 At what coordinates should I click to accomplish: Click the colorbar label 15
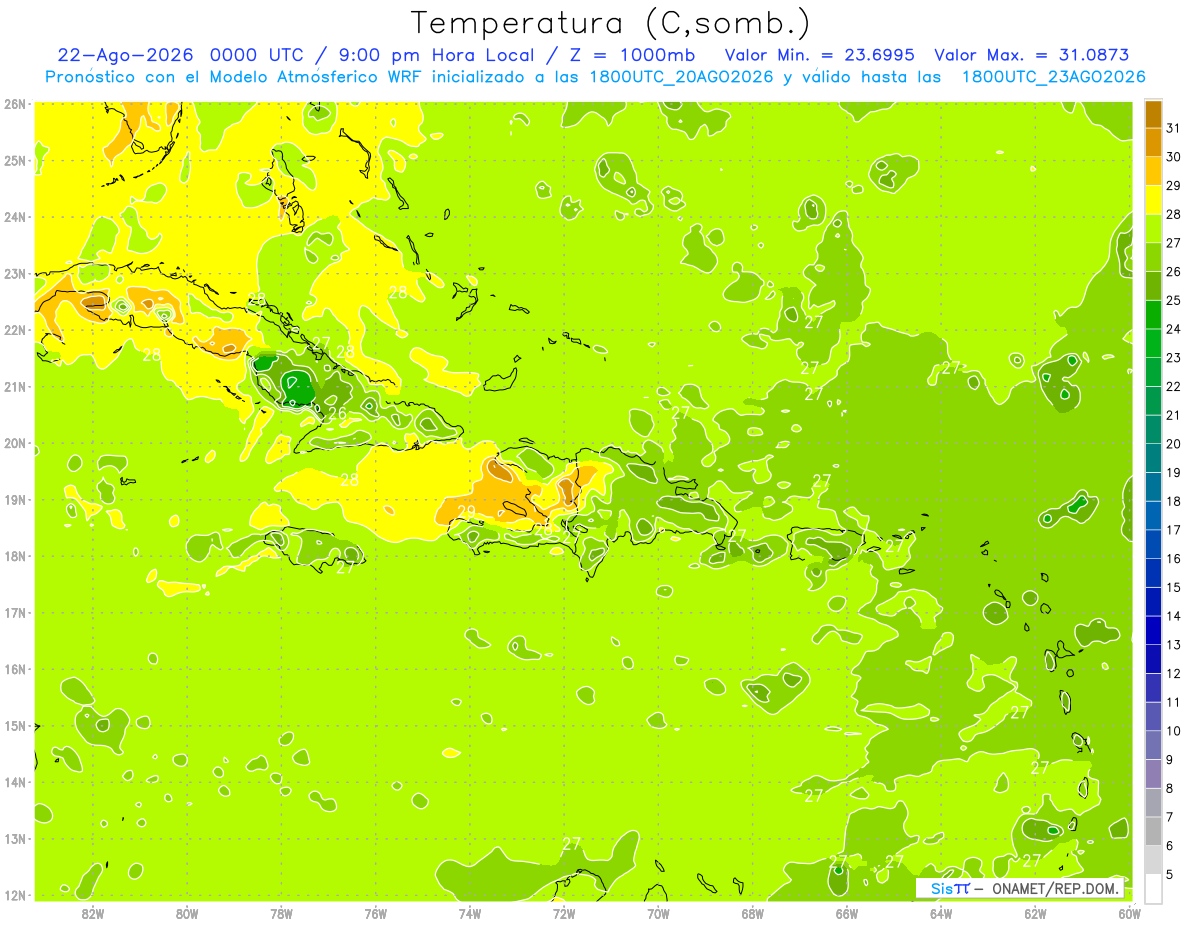tap(1173, 587)
